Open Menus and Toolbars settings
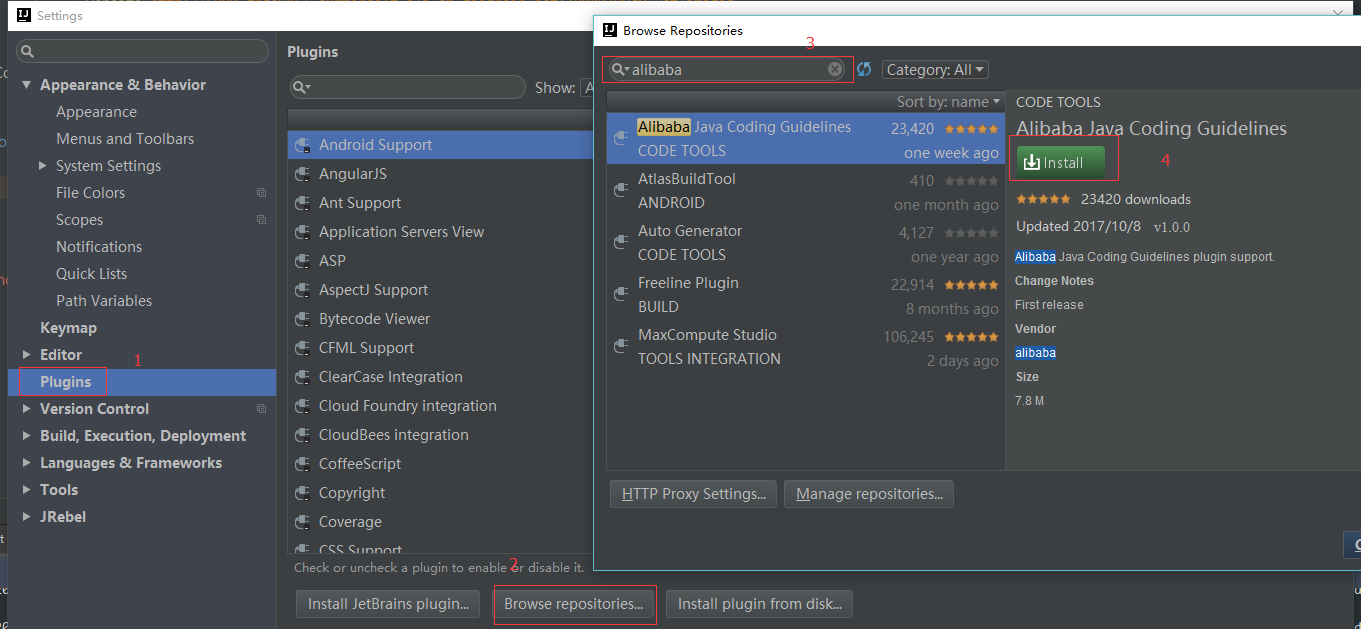The height and width of the screenshot is (629, 1361). 125,139
